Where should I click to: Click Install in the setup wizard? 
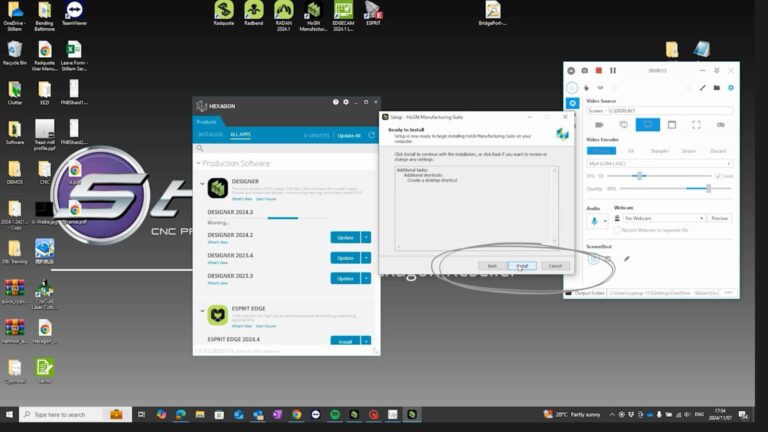[x=522, y=266]
